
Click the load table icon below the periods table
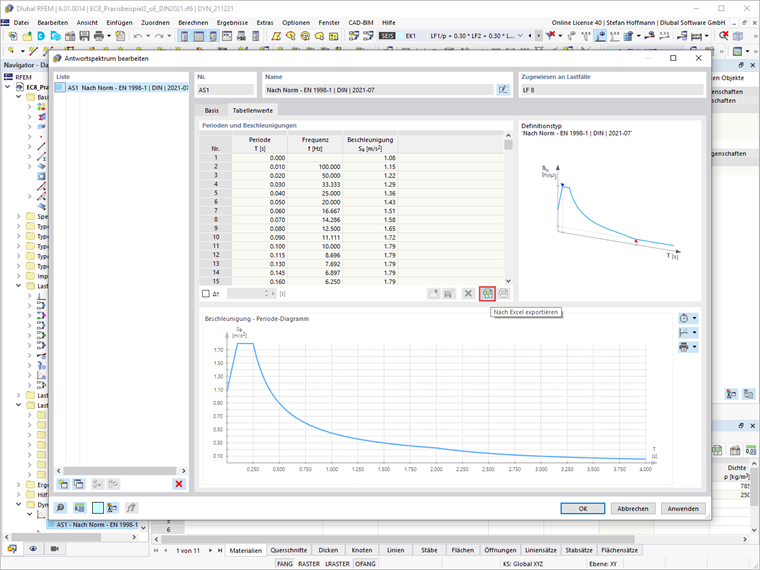click(x=433, y=294)
